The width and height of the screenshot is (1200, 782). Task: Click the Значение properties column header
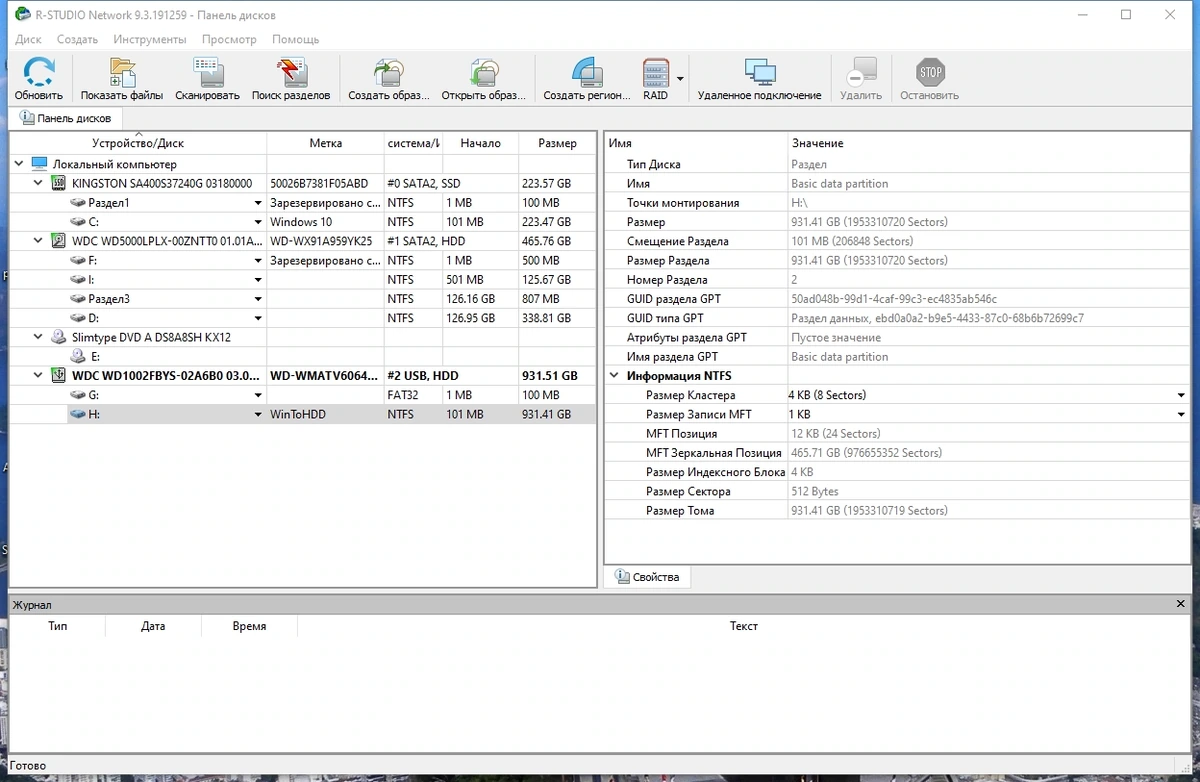tap(990, 143)
